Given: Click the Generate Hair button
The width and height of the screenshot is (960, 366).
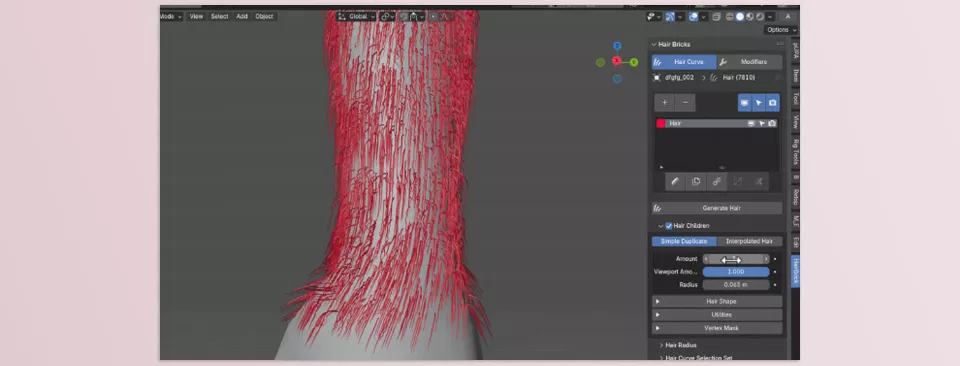Looking at the screenshot, I should click(717, 208).
